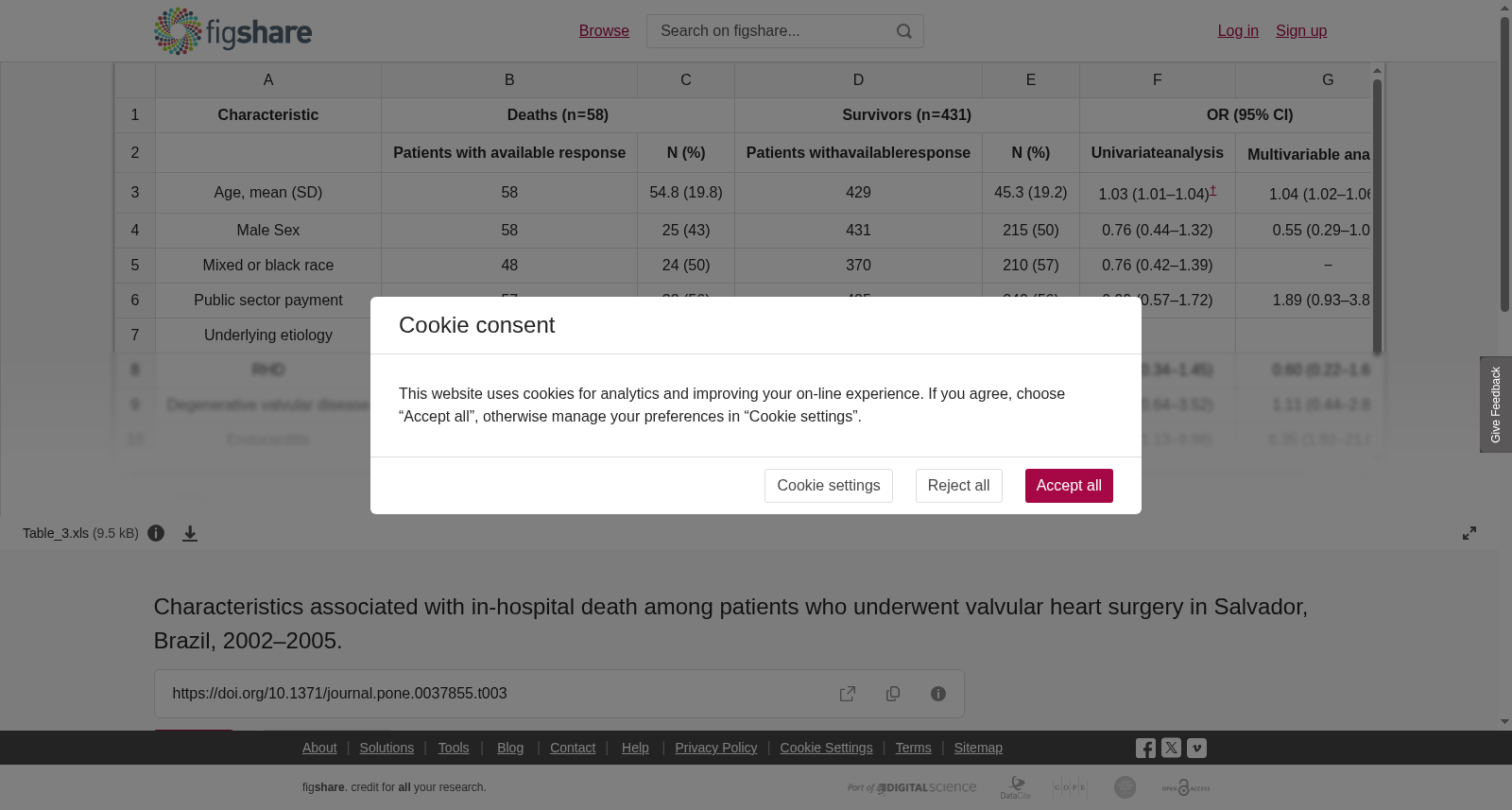
Task: Click the 'Public sector payment' cell
Action: tap(268, 301)
